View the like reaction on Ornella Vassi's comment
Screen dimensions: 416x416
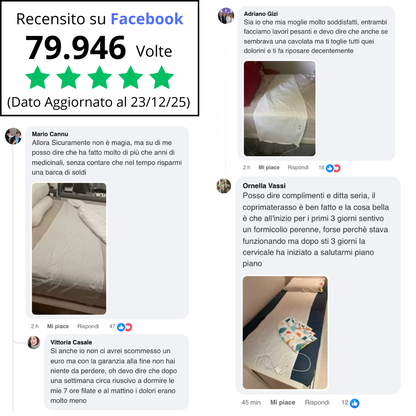tap(354, 403)
